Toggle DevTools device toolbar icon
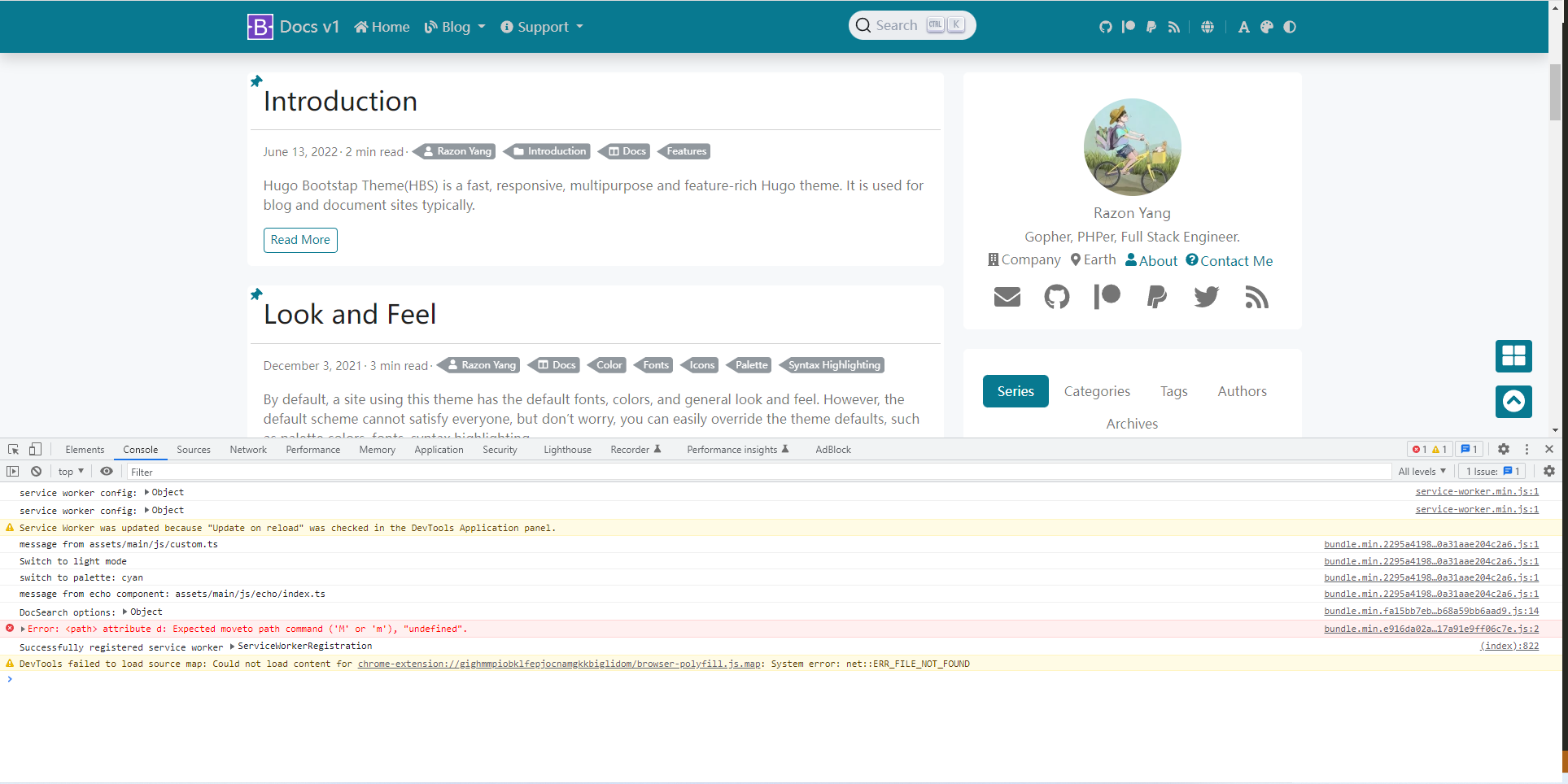This screenshot has width=1568, height=784. [x=35, y=449]
